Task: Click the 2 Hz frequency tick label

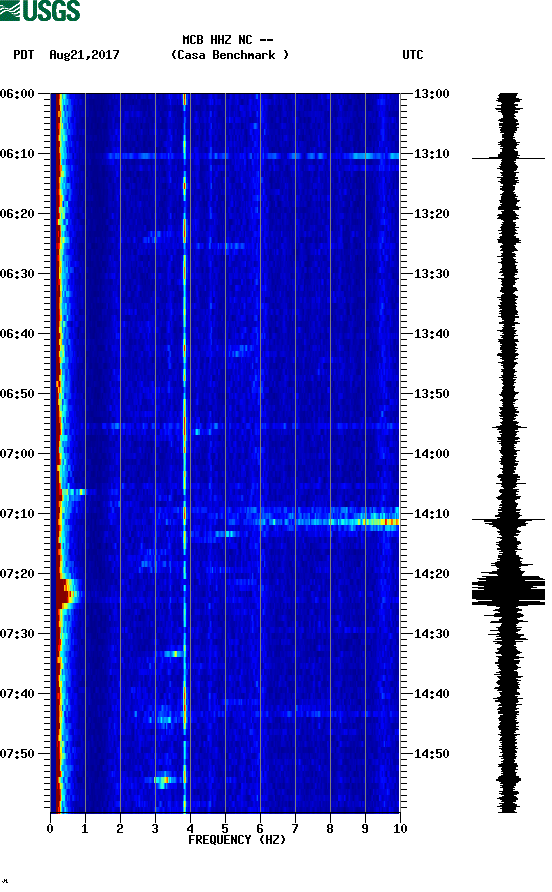Action: [x=120, y=829]
